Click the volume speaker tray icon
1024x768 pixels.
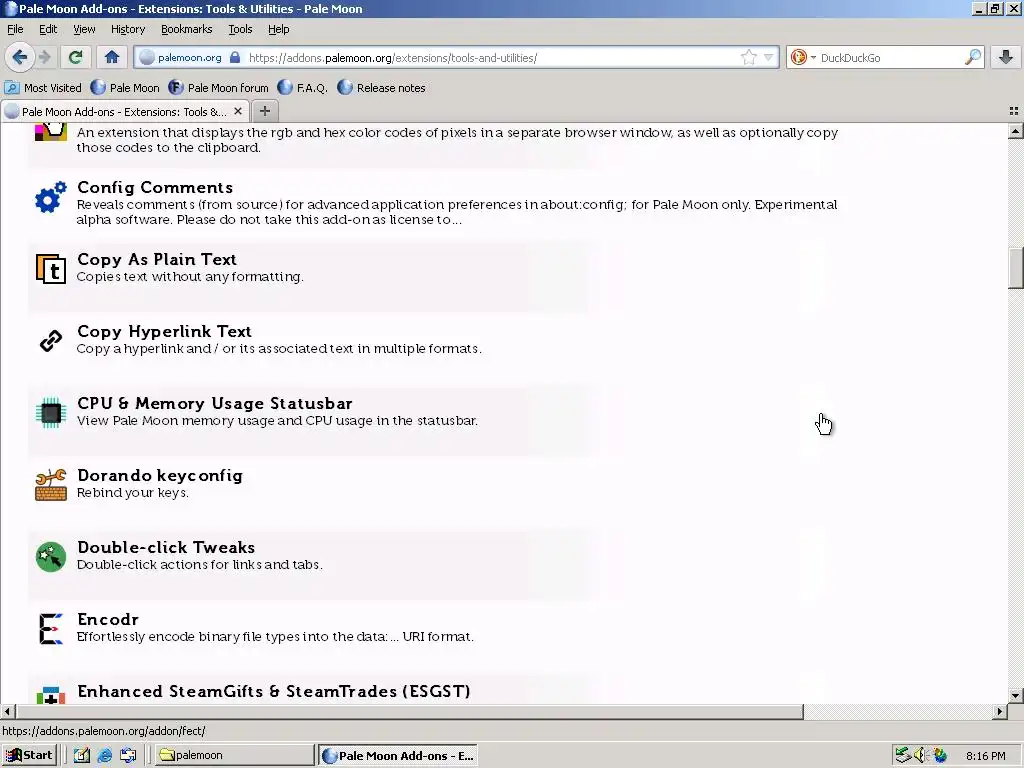920,755
